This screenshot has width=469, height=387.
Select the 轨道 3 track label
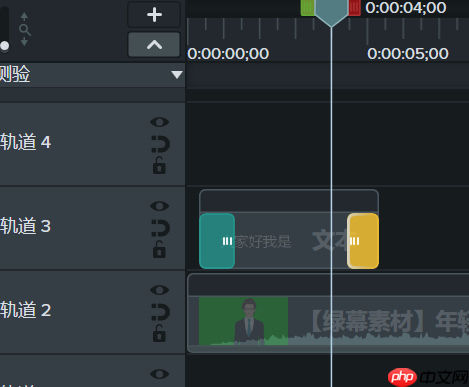(25, 226)
